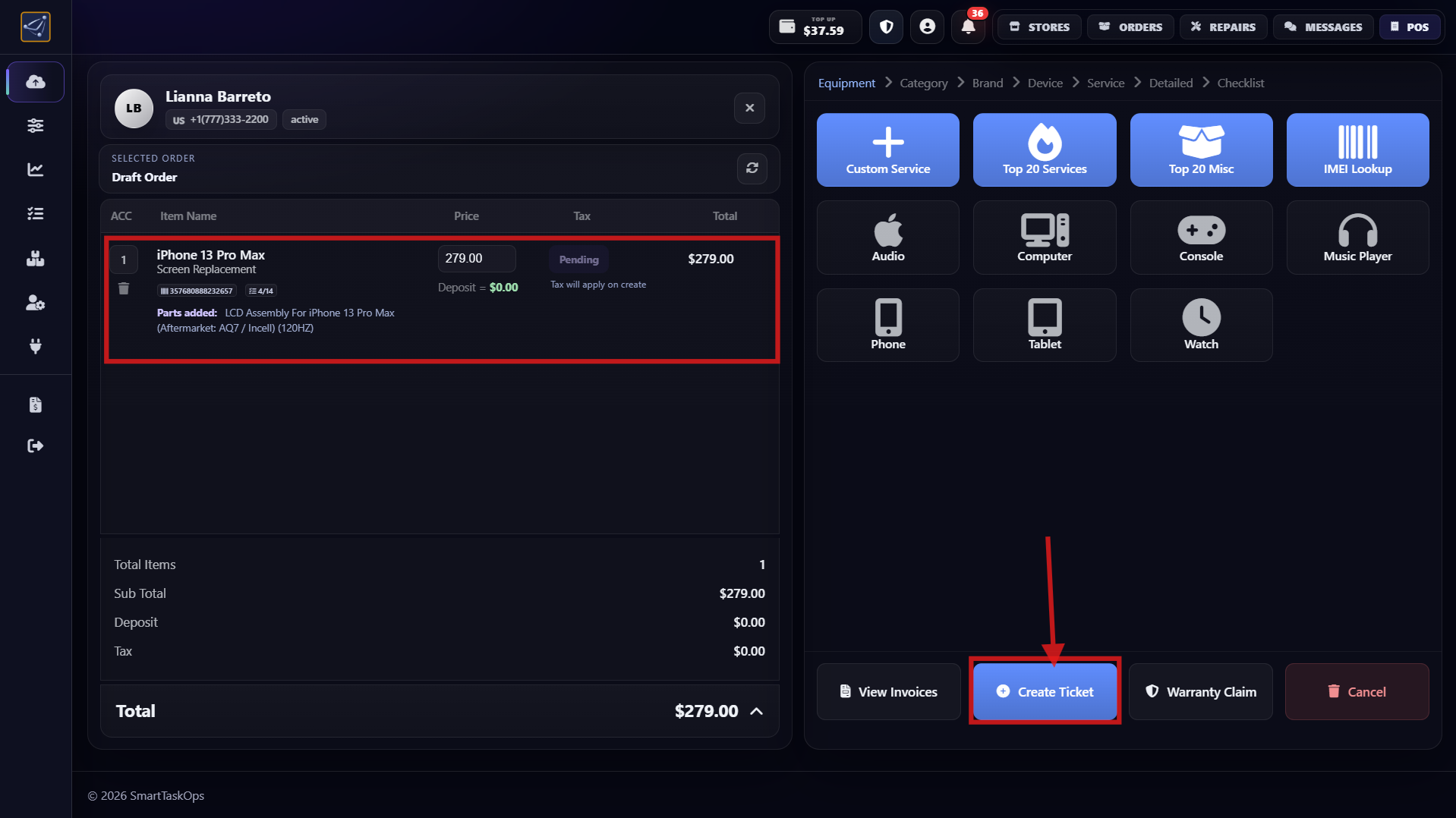Select the Device breadcrumb step
Image resolution: width=1456 pixels, height=818 pixels.
click(x=1045, y=83)
